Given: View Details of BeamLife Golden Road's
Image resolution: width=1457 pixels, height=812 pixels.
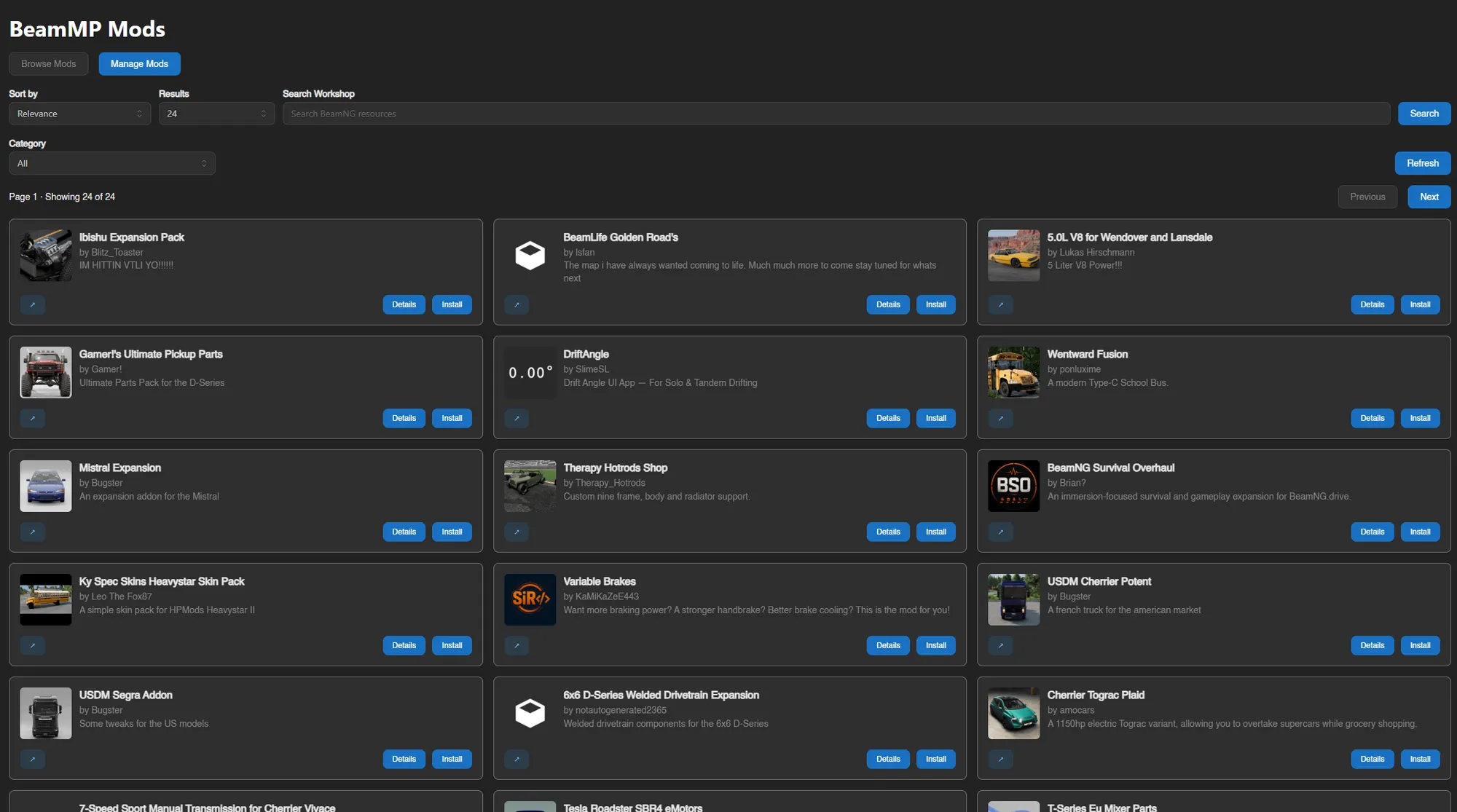Looking at the screenshot, I should tap(888, 304).
